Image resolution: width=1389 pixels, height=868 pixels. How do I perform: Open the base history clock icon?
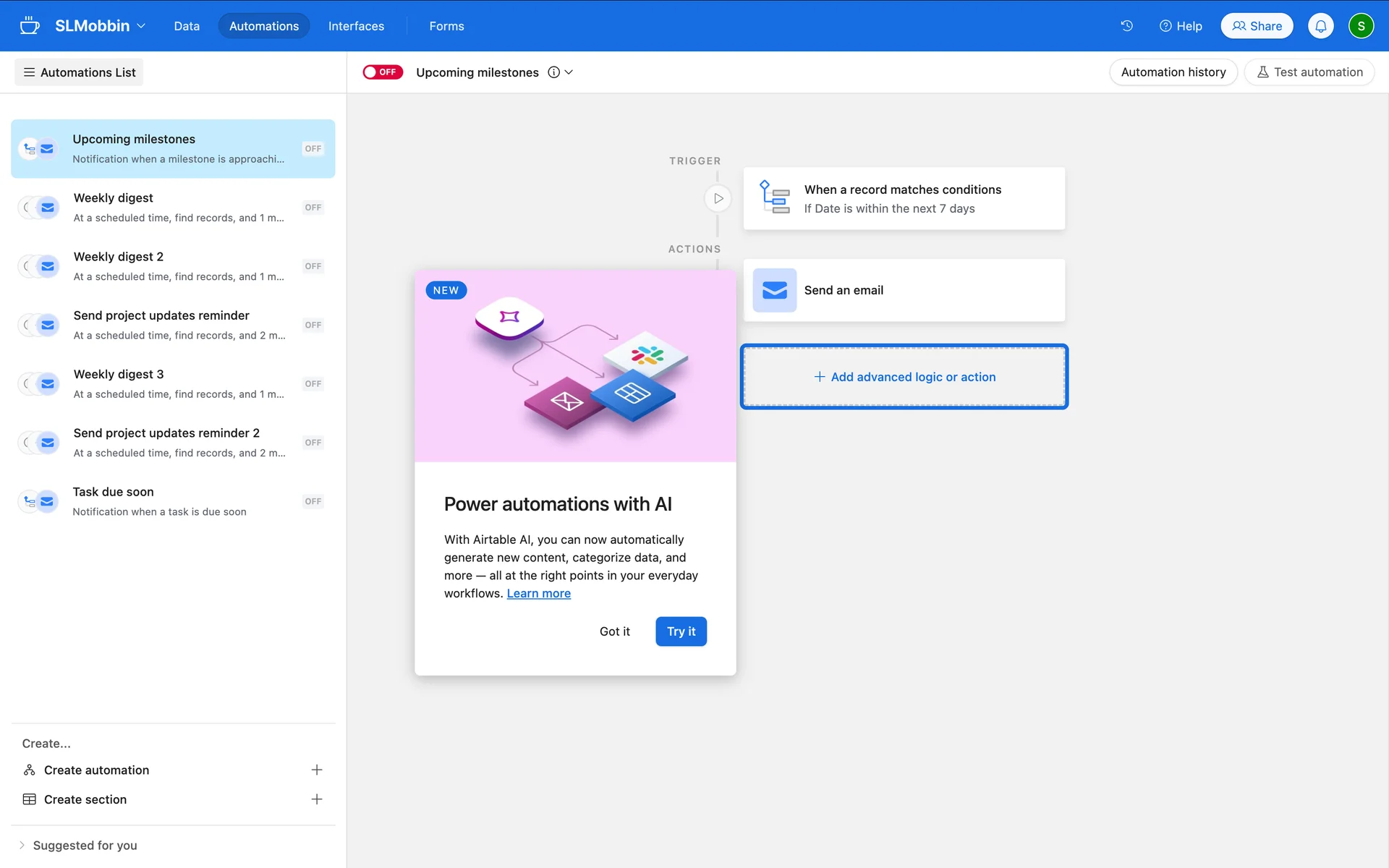click(x=1126, y=26)
